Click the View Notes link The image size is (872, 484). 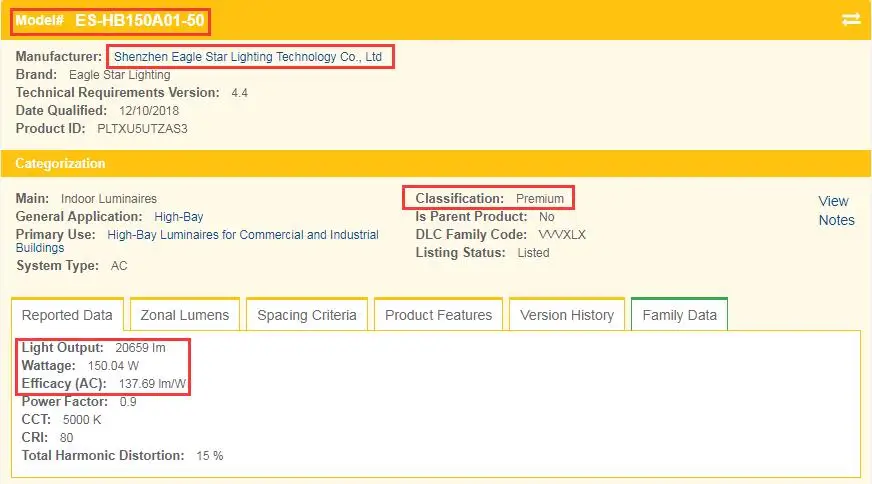click(x=835, y=211)
